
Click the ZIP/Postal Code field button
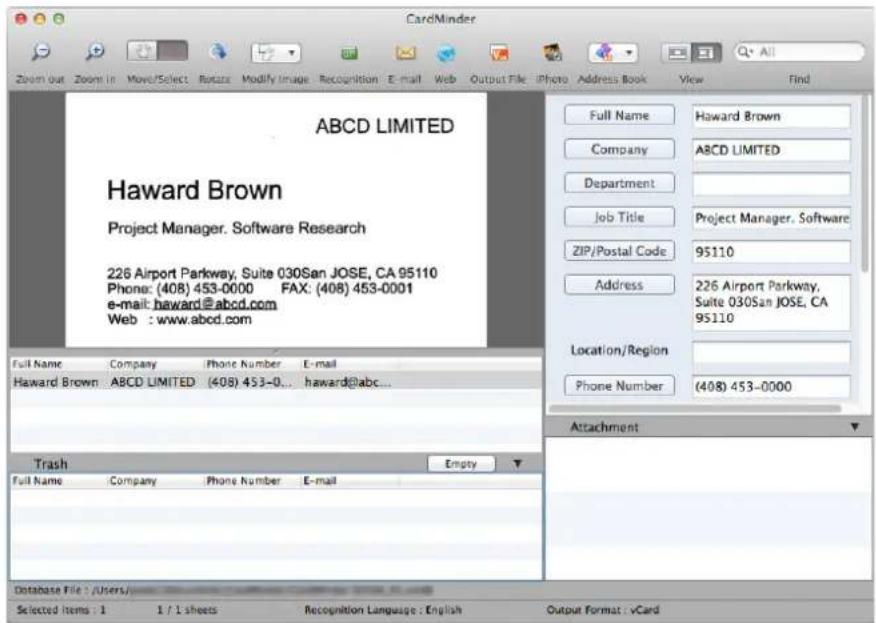(619, 251)
